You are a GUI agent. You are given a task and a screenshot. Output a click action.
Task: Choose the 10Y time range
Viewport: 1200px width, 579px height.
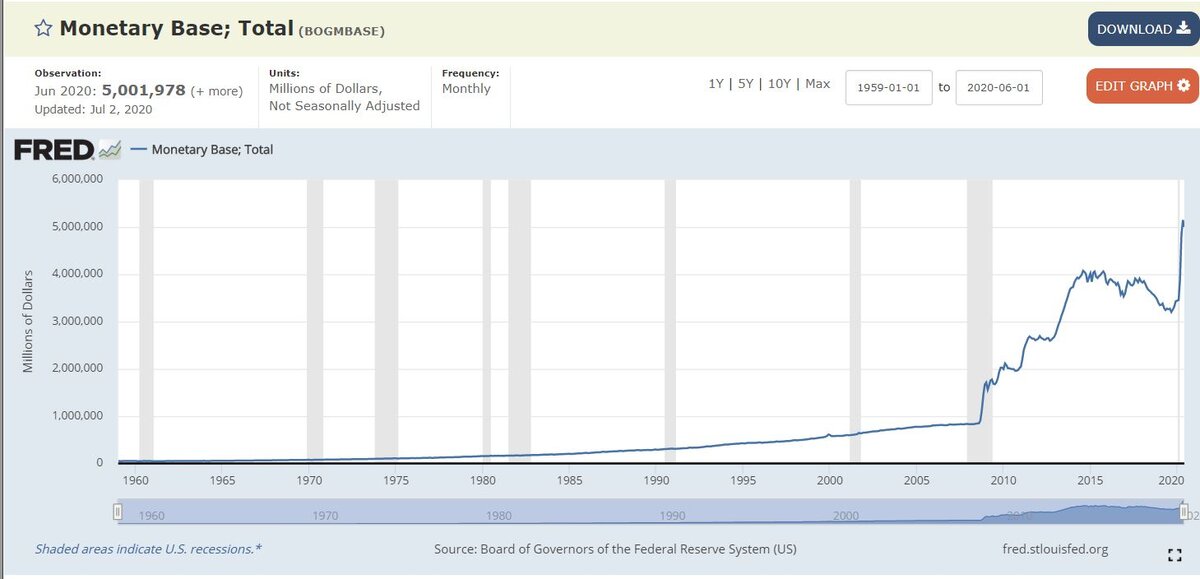coord(778,84)
